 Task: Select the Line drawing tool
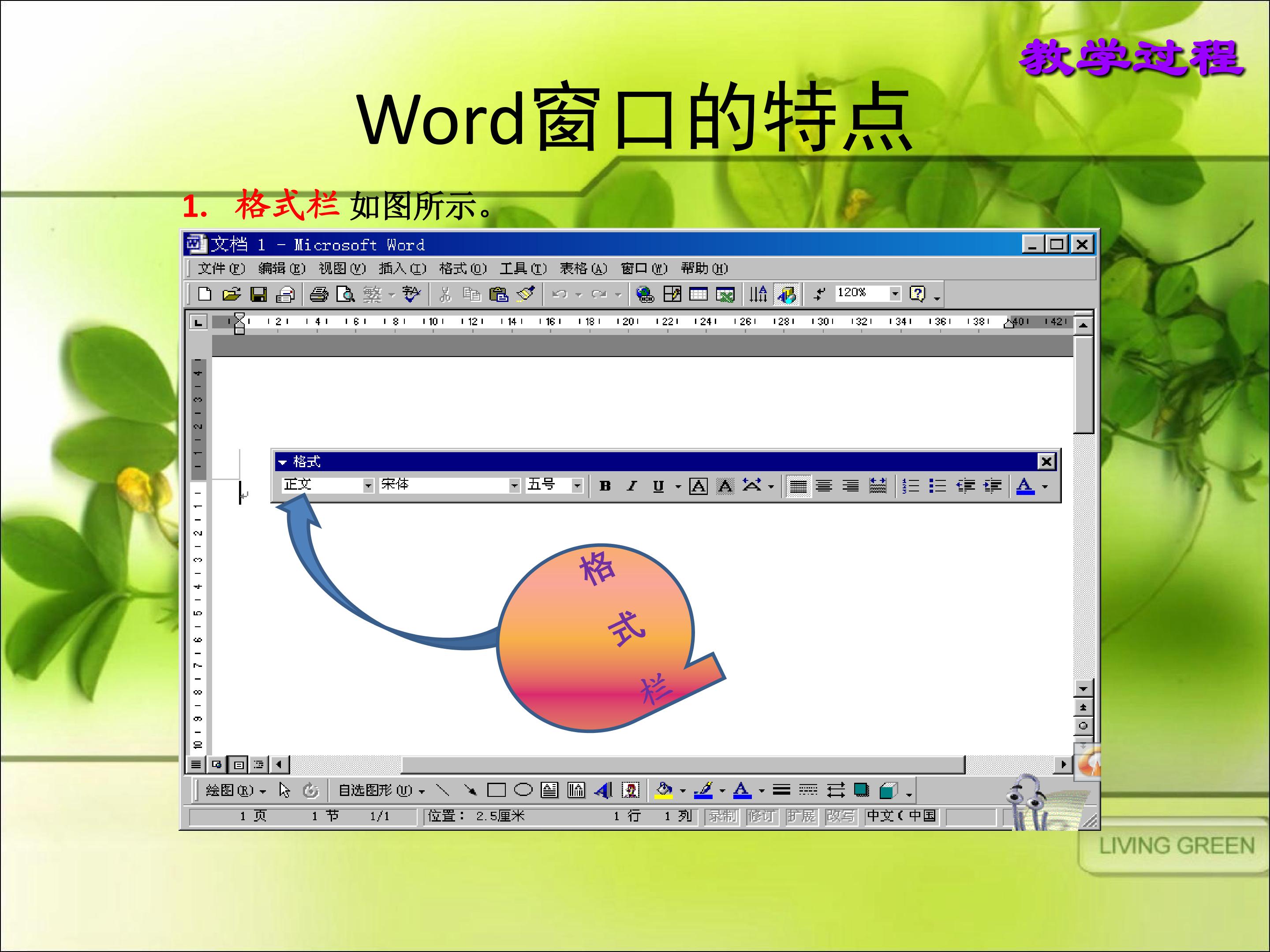click(x=442, y=790)
